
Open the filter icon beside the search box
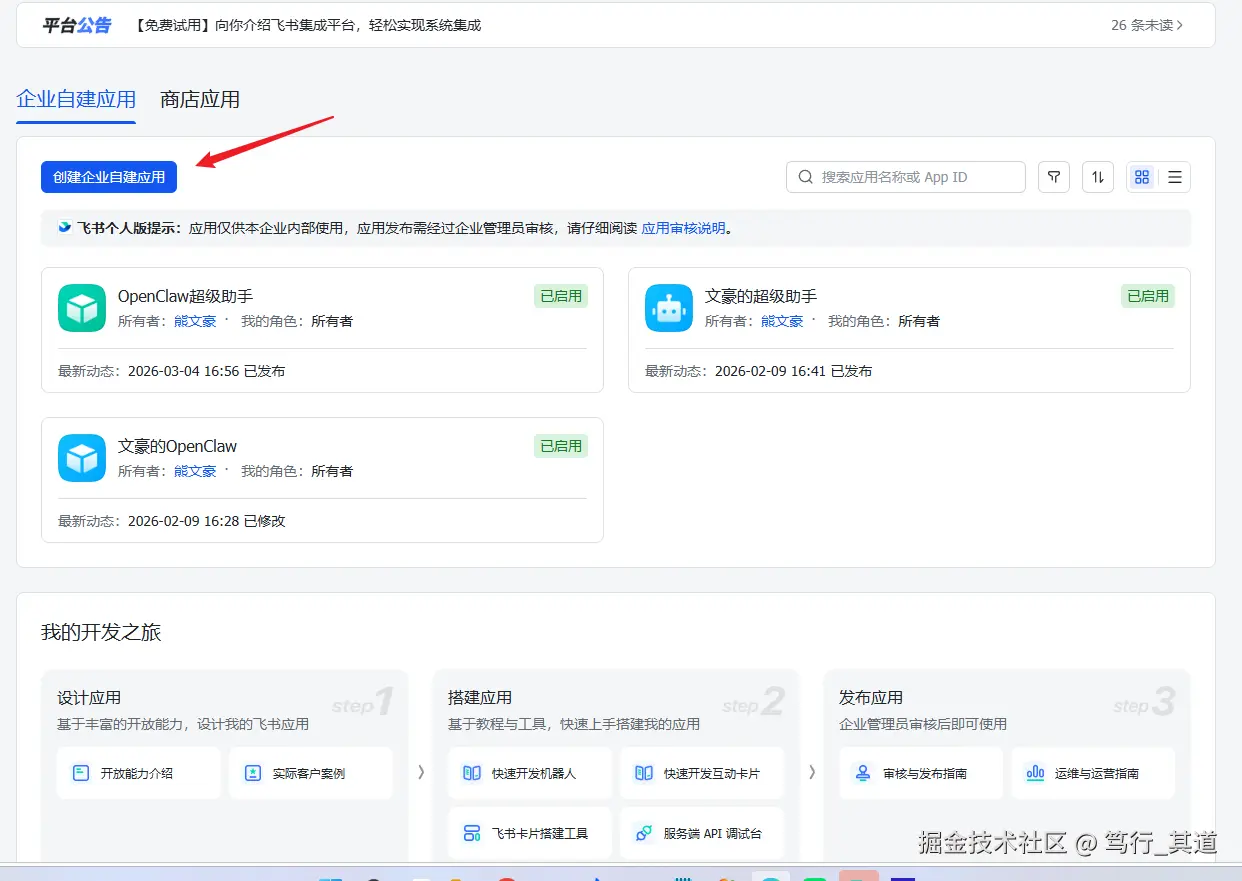tap(1053, 177)
